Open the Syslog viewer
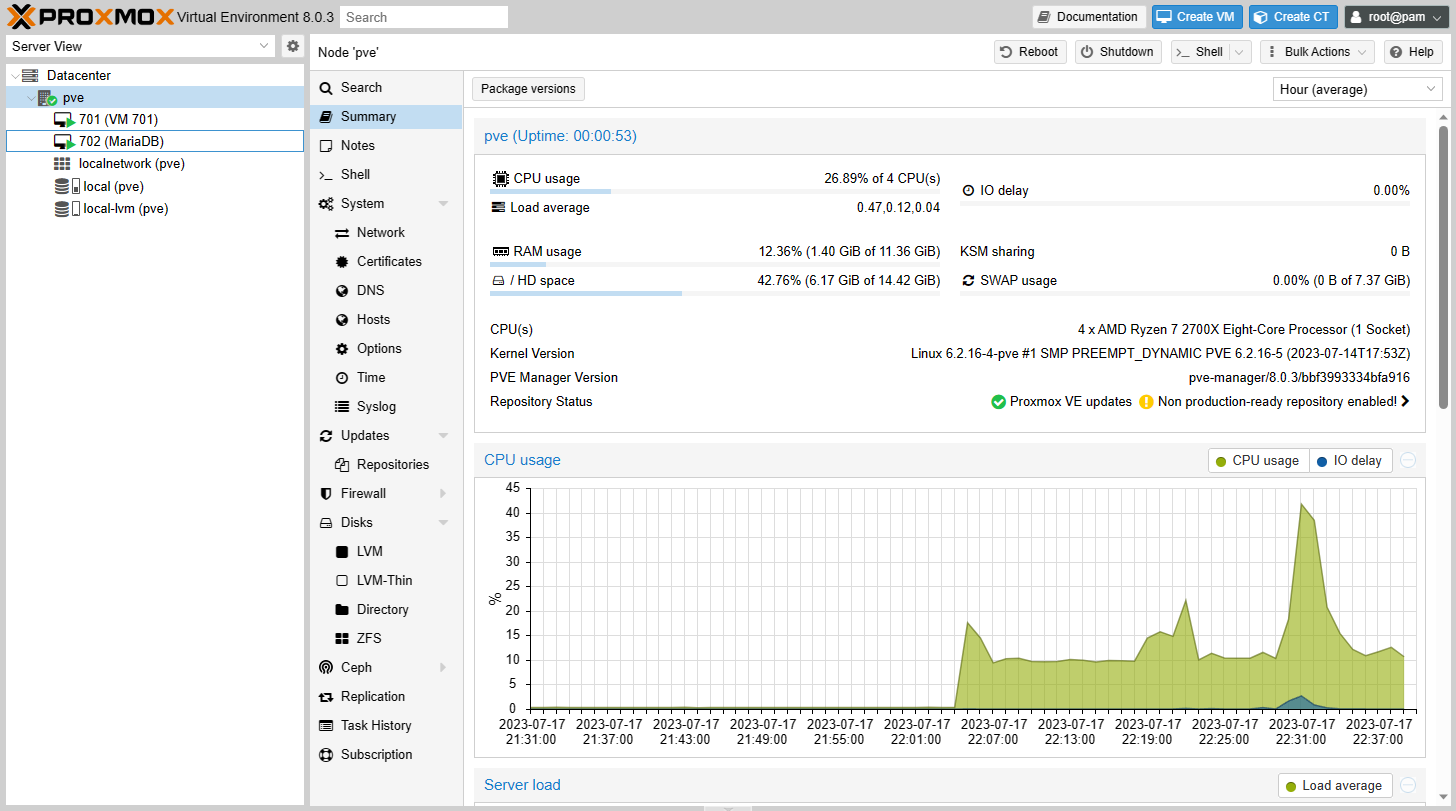The image size is (1456, 811). [x=376, y=406]
